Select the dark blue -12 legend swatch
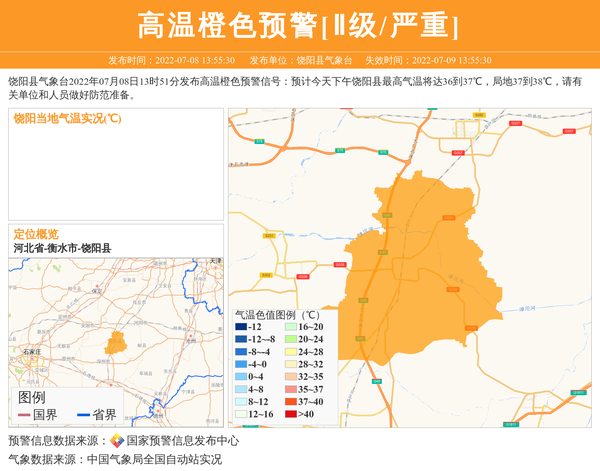This screenshot has width=600, height=471. coord(241,327)
